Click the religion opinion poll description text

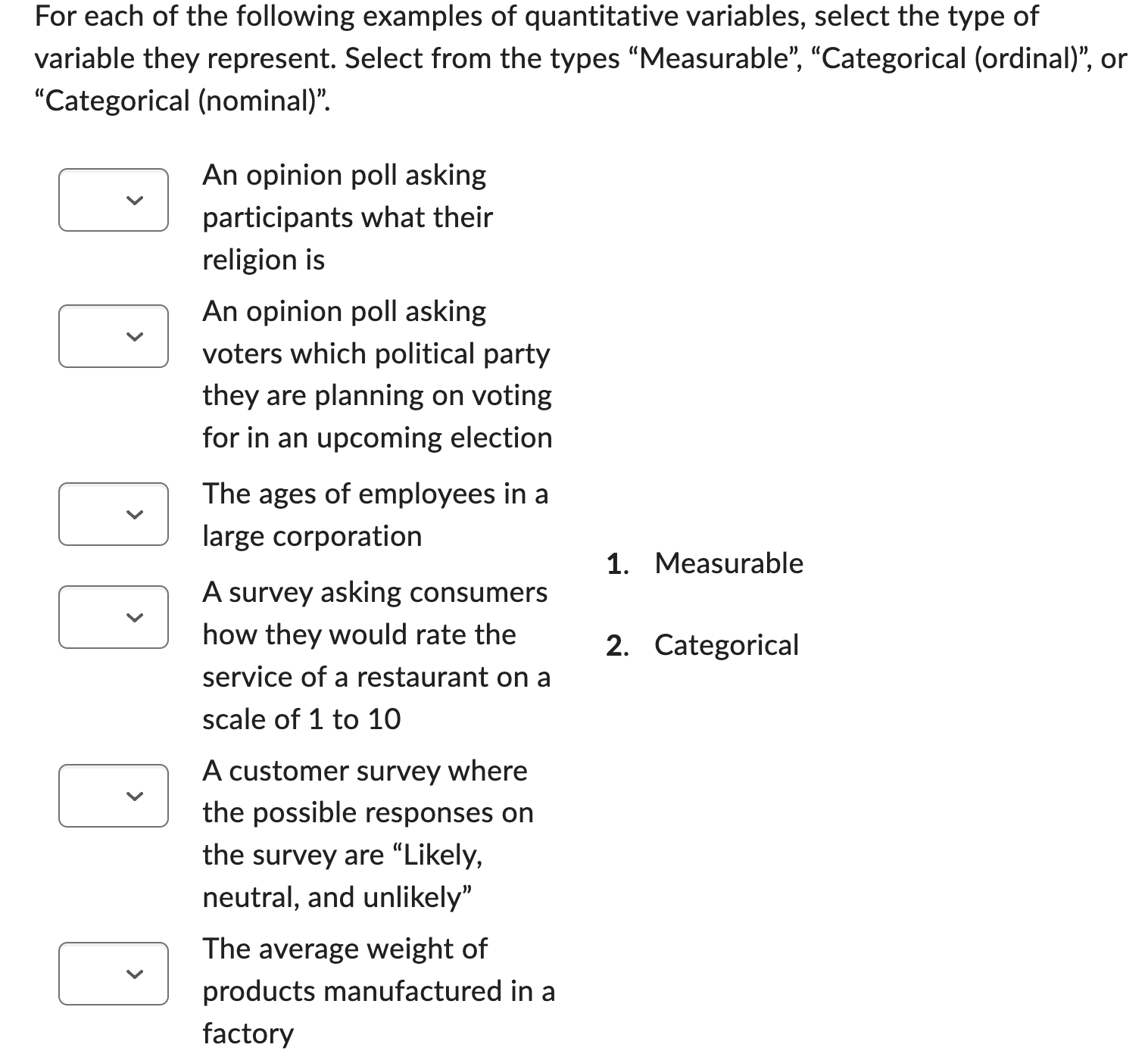[x=345, y=217]
